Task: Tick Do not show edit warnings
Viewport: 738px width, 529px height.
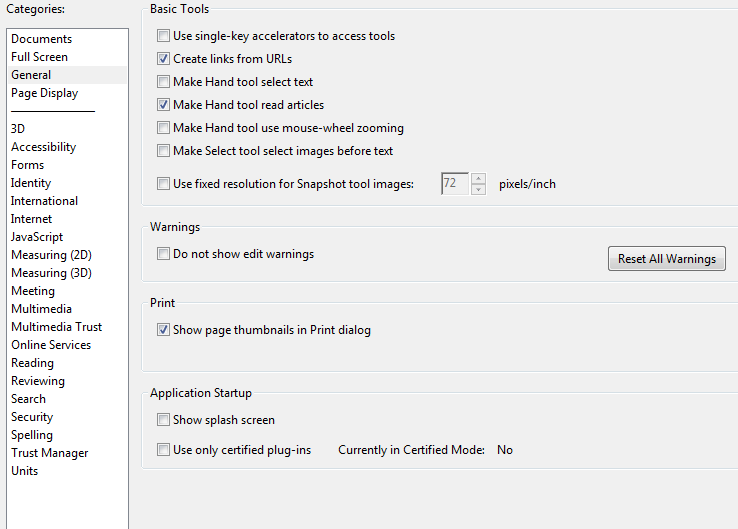Action: tap(164, 254)
